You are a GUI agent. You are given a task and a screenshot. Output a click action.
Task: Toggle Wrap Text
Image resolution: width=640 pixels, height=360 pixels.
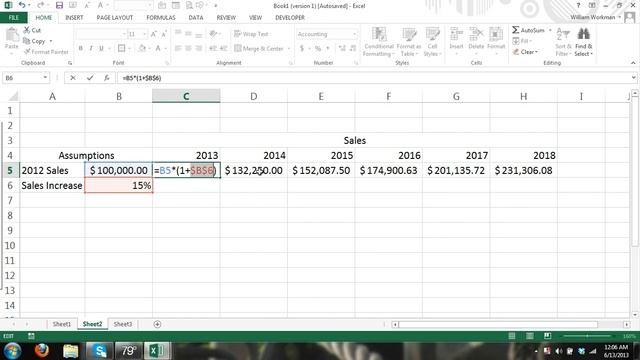[x=251, y=34]
